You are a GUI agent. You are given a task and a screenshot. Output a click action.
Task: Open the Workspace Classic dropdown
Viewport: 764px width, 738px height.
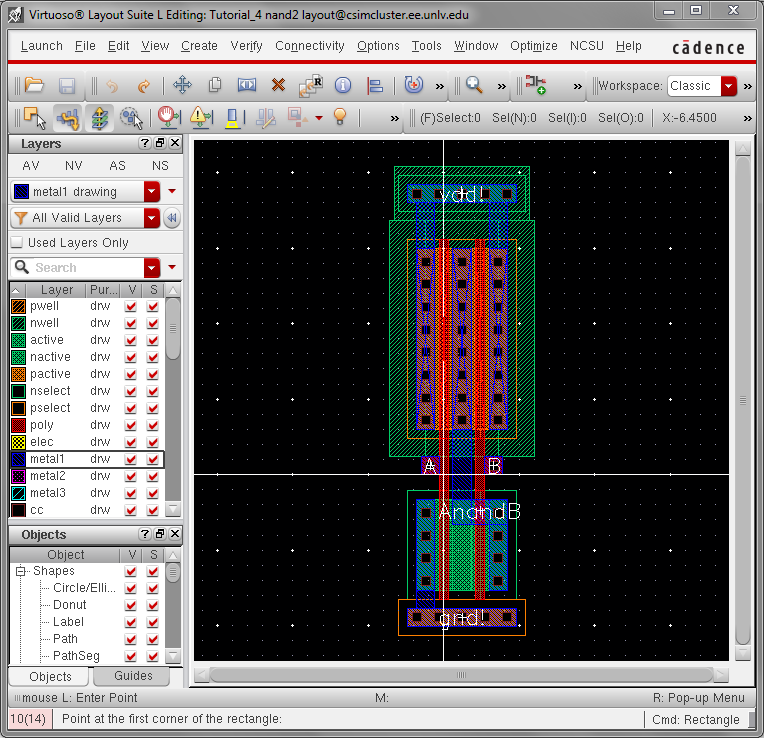point(728,86)
